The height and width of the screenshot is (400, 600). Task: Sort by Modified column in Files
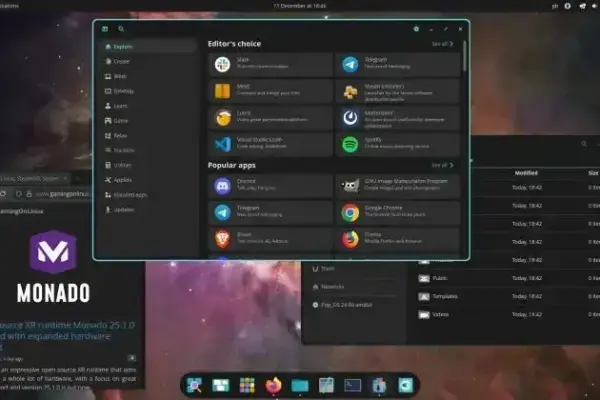click(x=526, y=173)
